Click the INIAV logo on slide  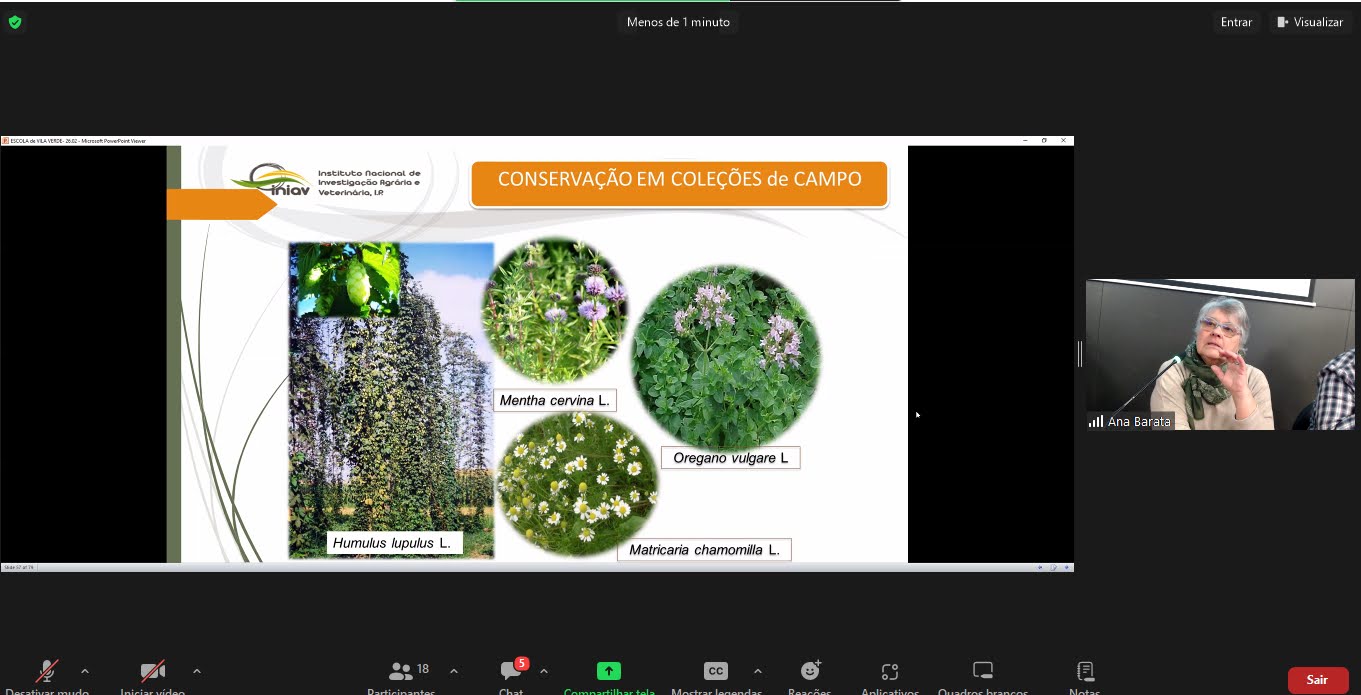click(x=271, y=182)
